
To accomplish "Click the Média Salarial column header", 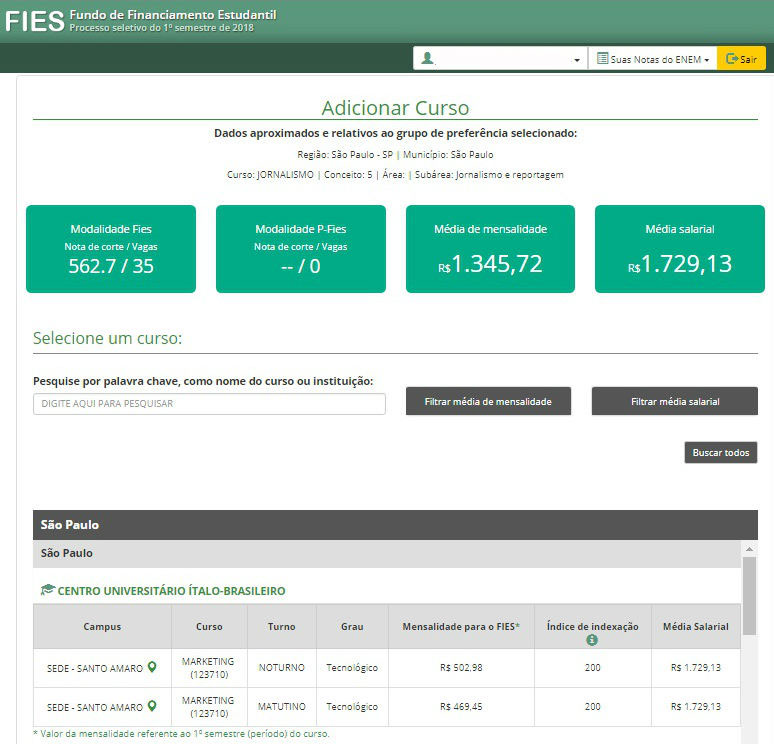I will click(x=696, y=627).
